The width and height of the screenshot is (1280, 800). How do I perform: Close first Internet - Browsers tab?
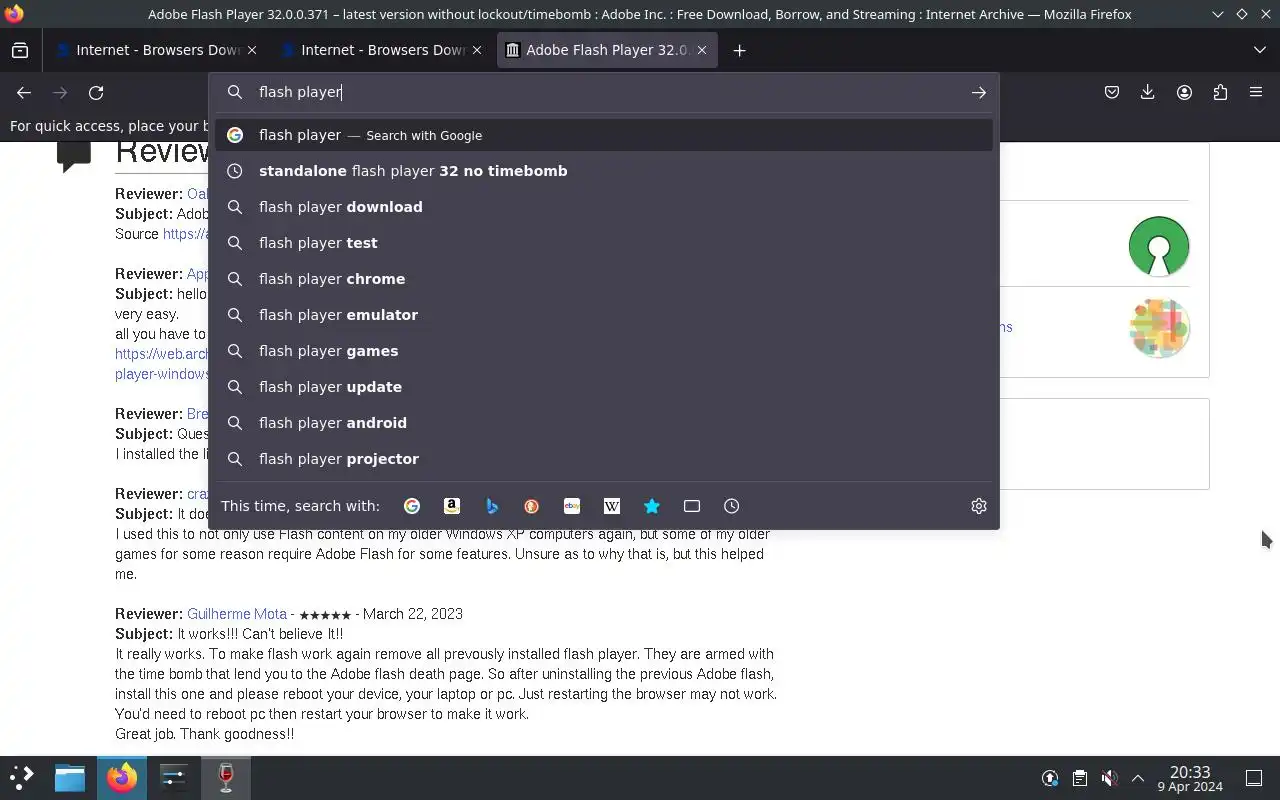tap(252, 50)
